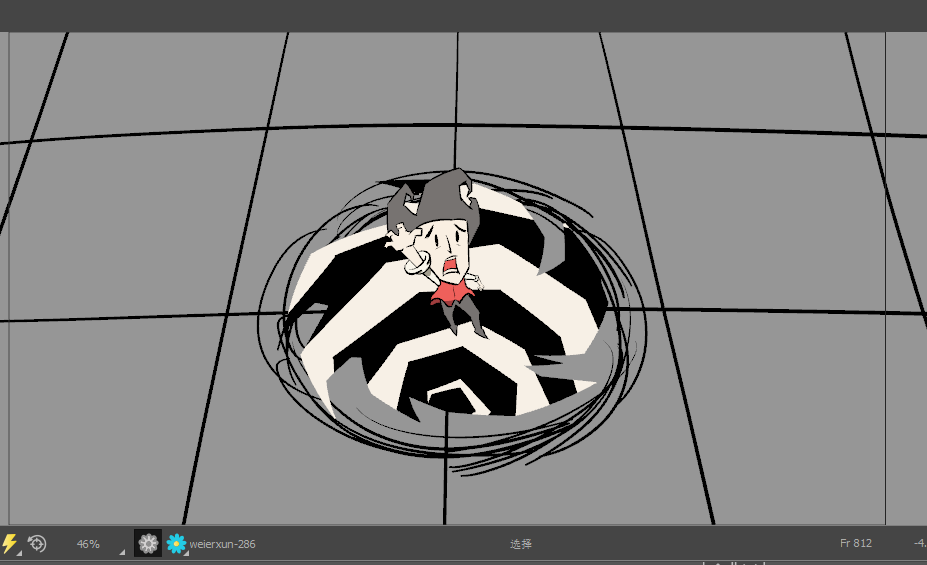Screen dimensions: 927x565
Task: Select the weierxun-286 drawing name label
Action: (222, 544)
